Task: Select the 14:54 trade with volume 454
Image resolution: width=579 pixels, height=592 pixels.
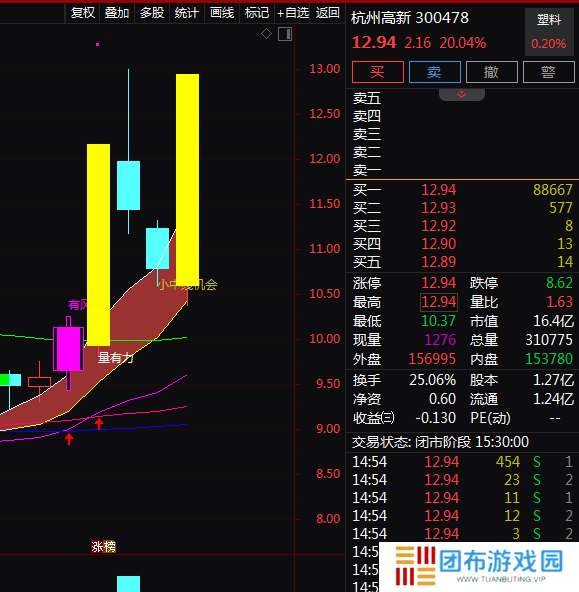Action: 462,462
